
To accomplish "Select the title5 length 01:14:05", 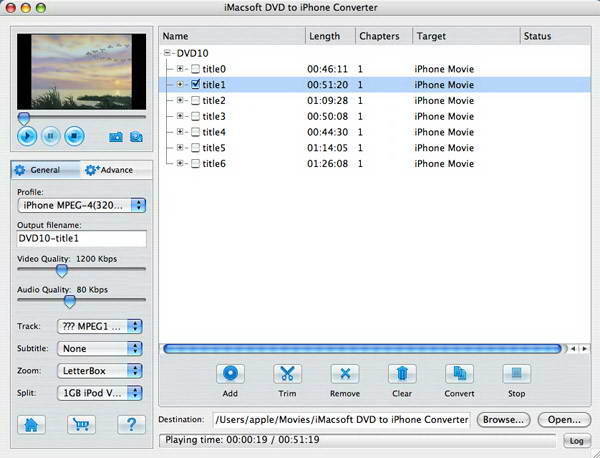I will 328,148.
